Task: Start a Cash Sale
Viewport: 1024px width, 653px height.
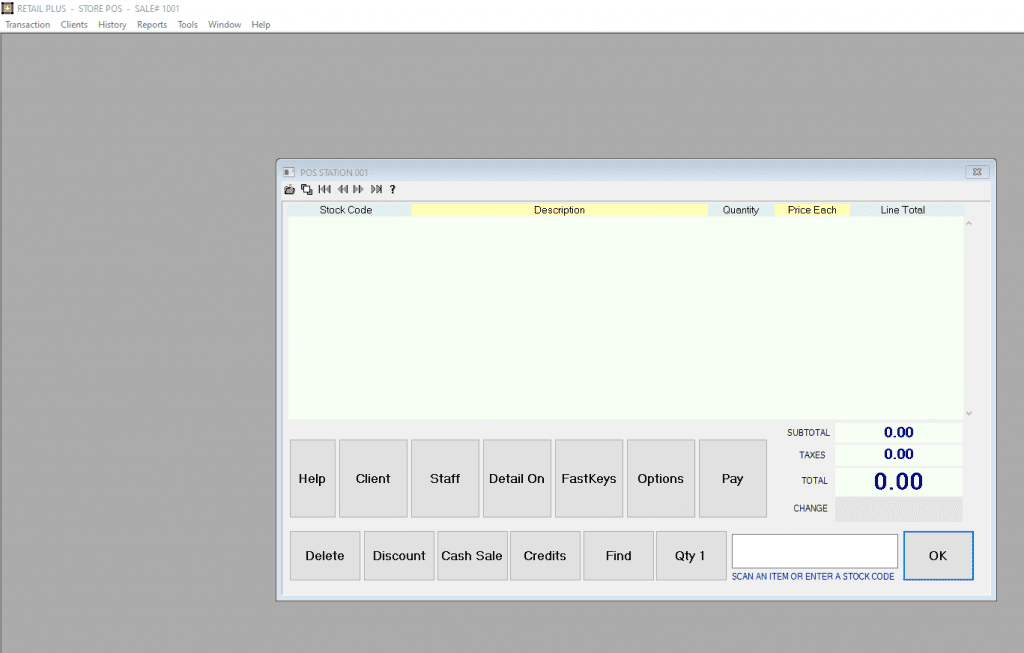Action: pyautogui.click(x=471, y=555)
